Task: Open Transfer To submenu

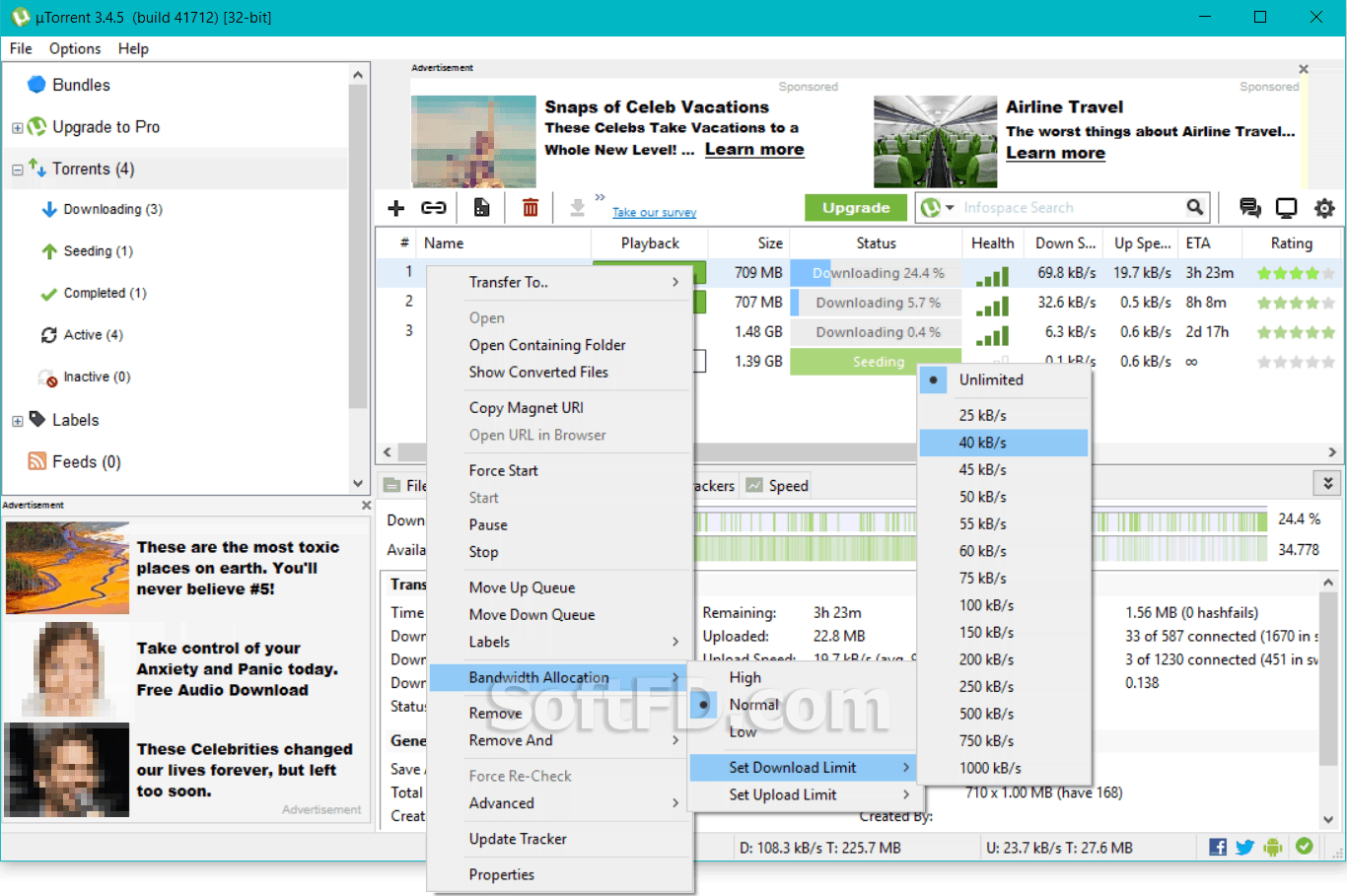Action: click(x=560, y=282)
